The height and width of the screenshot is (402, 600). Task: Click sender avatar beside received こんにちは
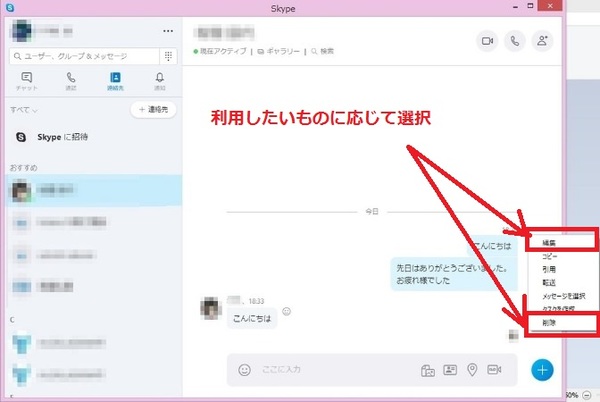pos(211,308)
